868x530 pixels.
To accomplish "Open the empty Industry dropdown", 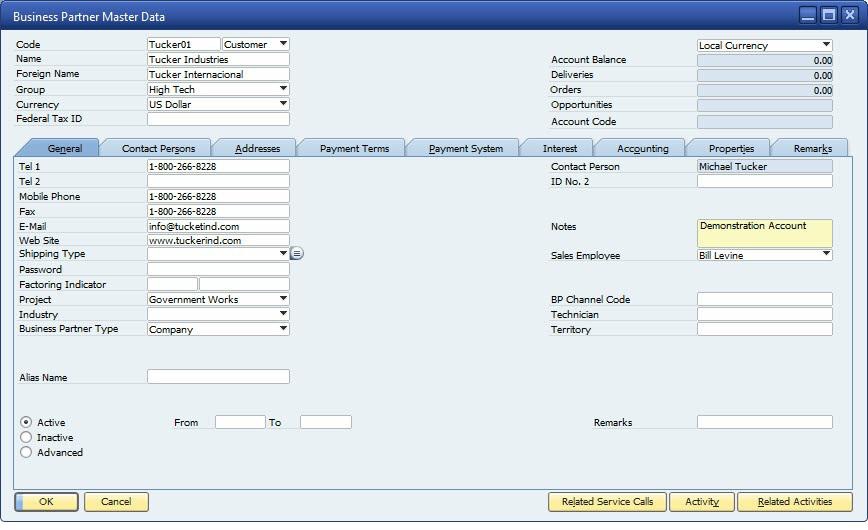I will (x=218, y=313).
